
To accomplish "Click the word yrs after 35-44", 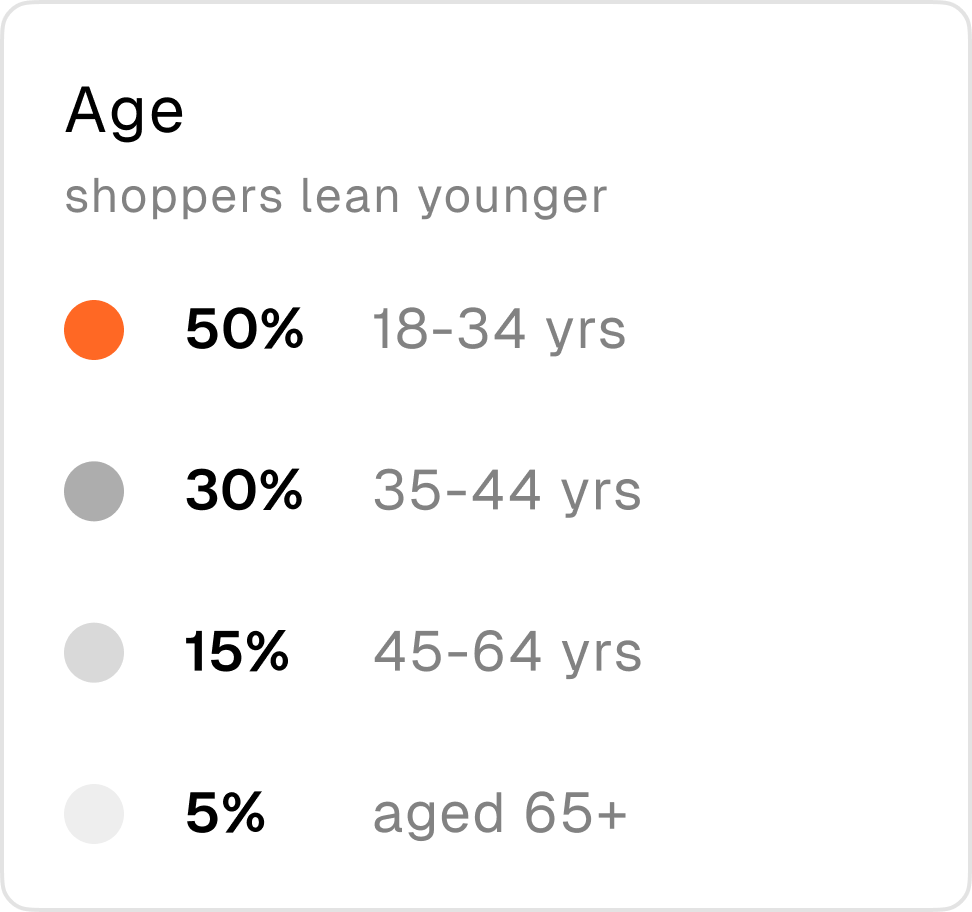I will pyautogui.click(x=601, y=496).
